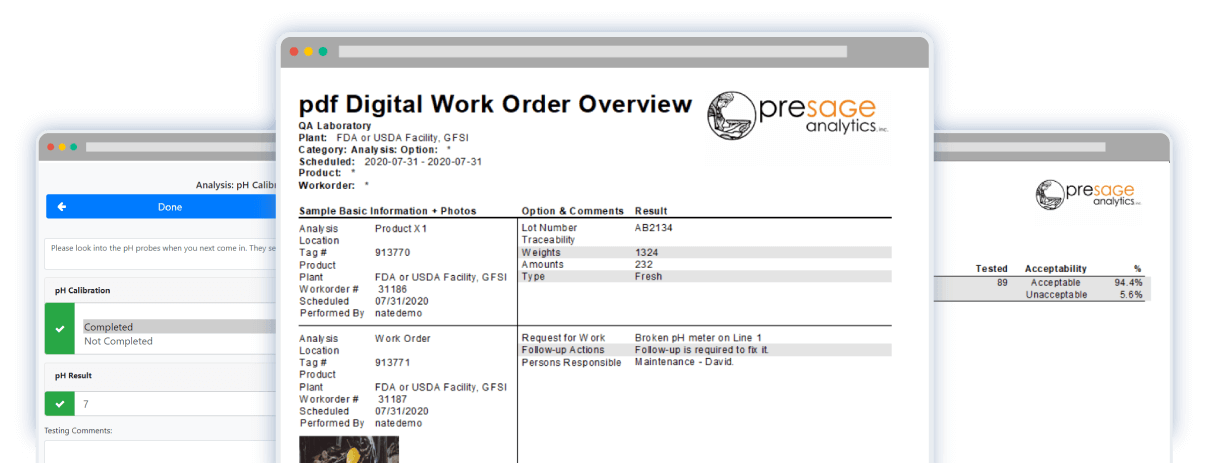The height and width of the screenshot is (463, 1207).
Task: Click the scheduled range 2020-07-31 - 2020-07-31
Action: pyautogui.click(x=423, y=162)
